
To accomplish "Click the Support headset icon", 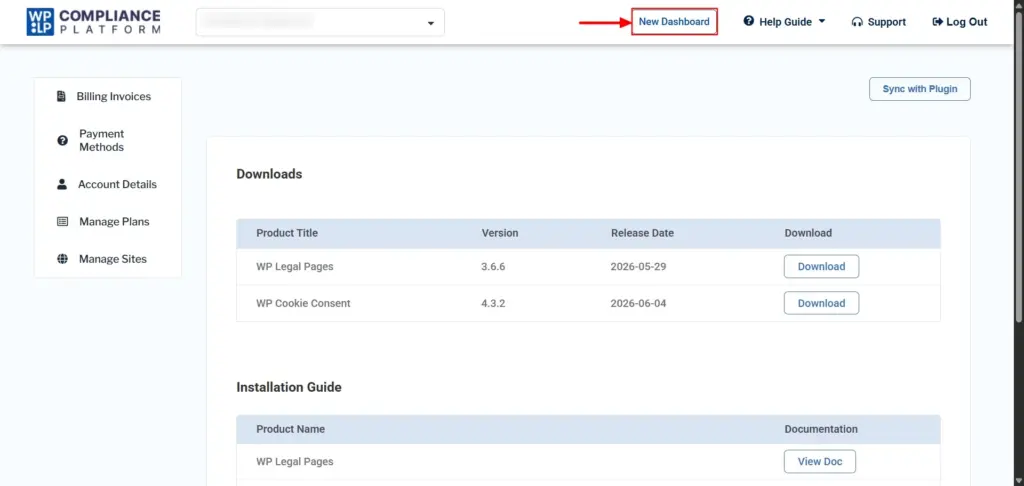I will point(857,22).
